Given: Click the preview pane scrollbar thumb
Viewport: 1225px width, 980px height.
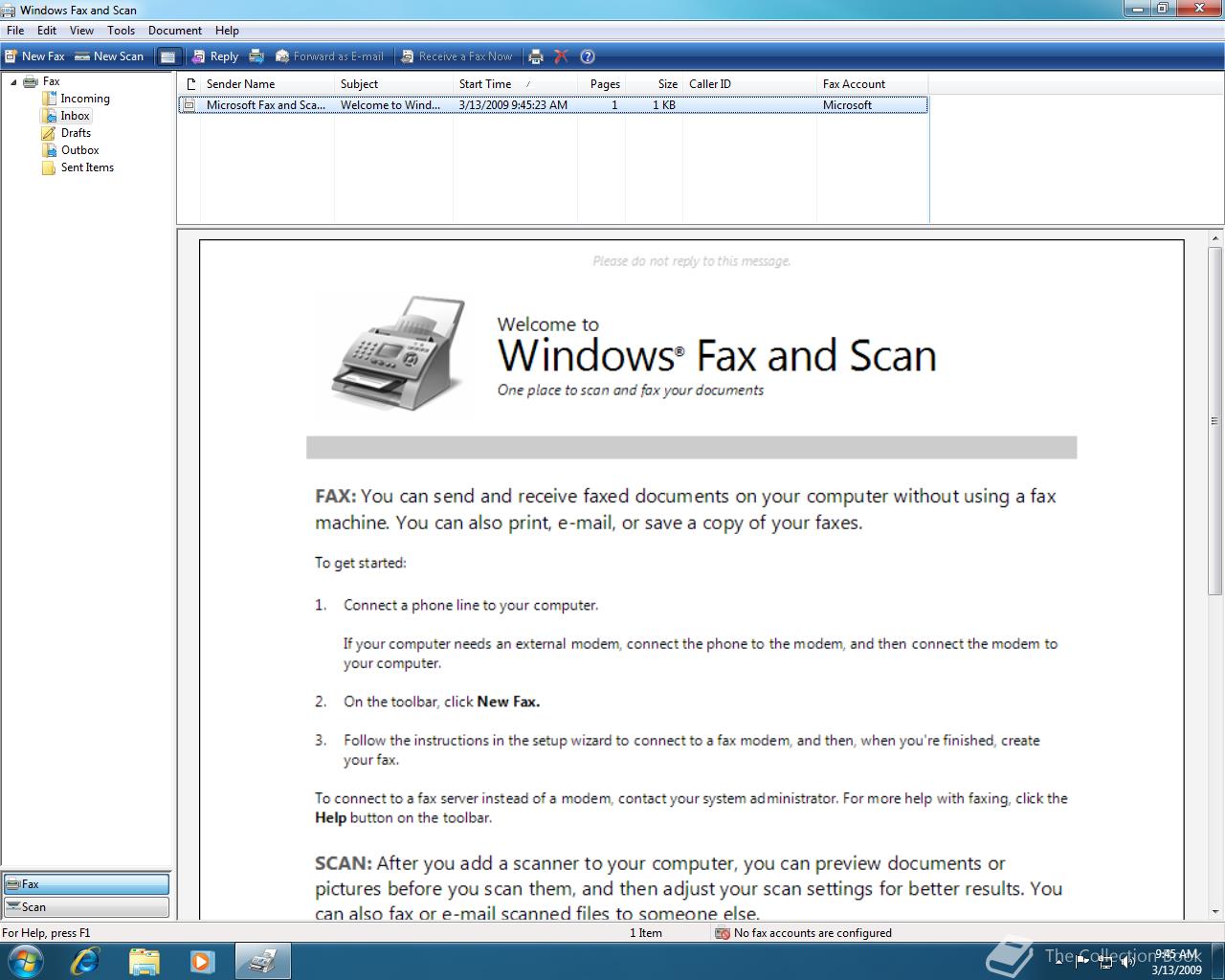Looking at the screenshot, I should (x=1215, y=420).
